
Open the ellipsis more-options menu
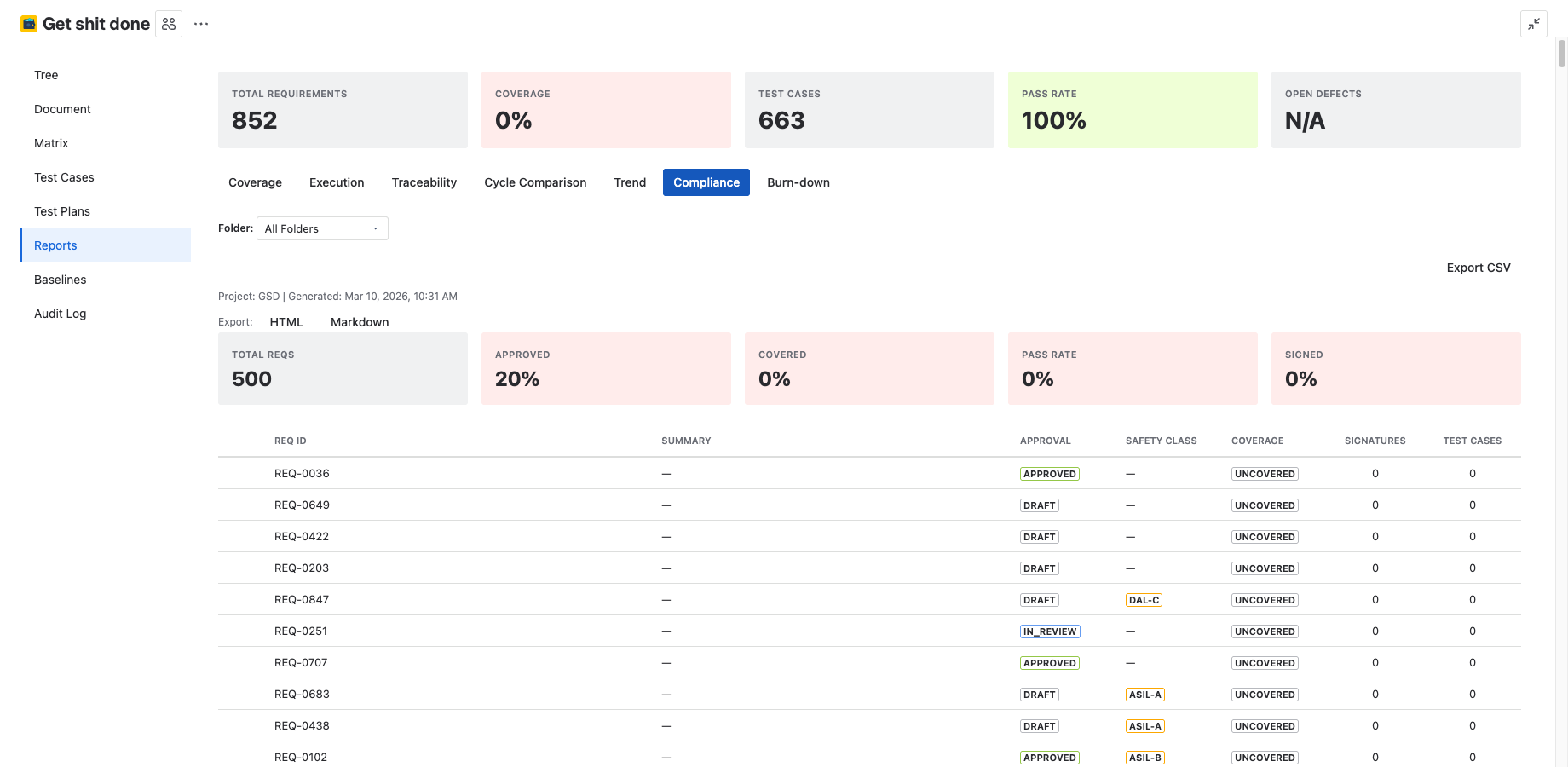click(x=200, y=23)
